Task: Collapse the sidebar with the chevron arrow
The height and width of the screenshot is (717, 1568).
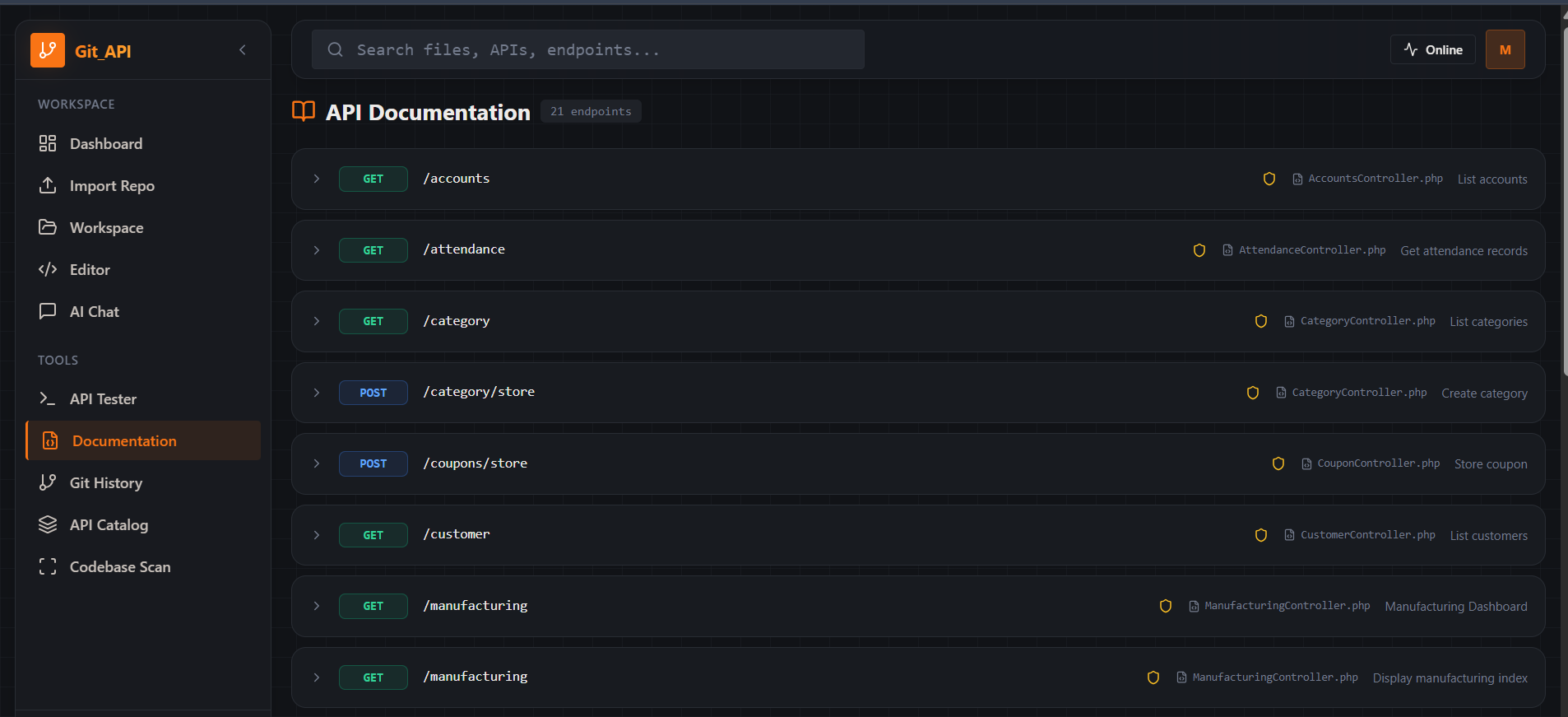Action: (243, 50)
